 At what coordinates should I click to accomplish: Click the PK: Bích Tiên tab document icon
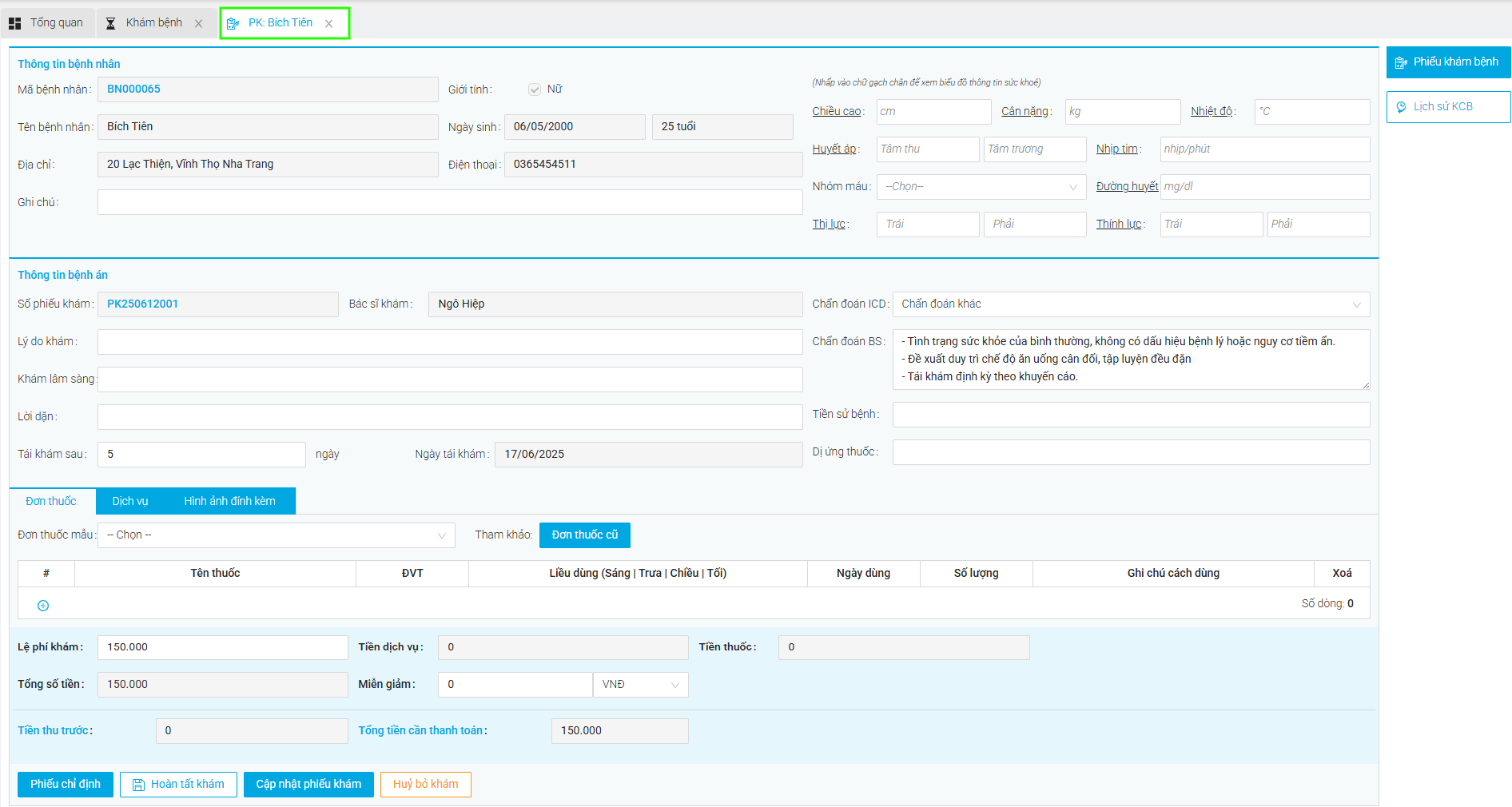[233, 23]
